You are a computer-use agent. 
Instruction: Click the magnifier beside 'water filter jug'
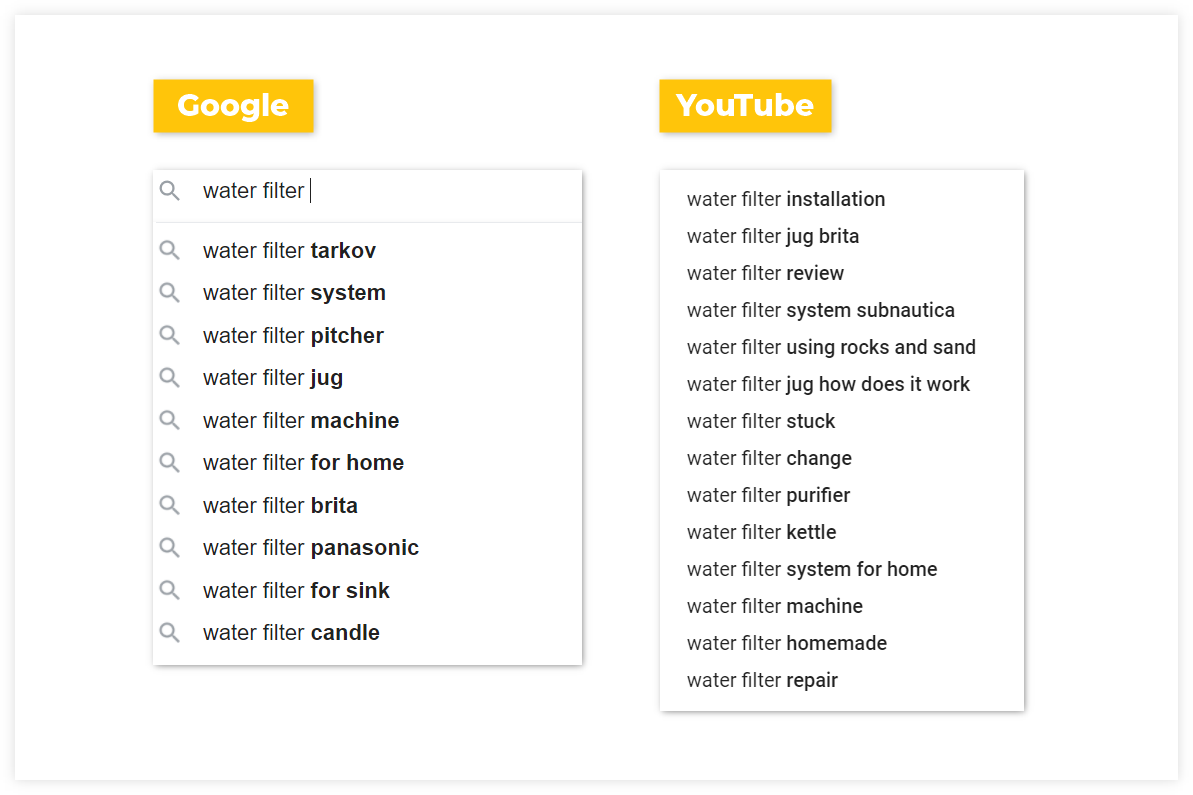pos(170,378)
